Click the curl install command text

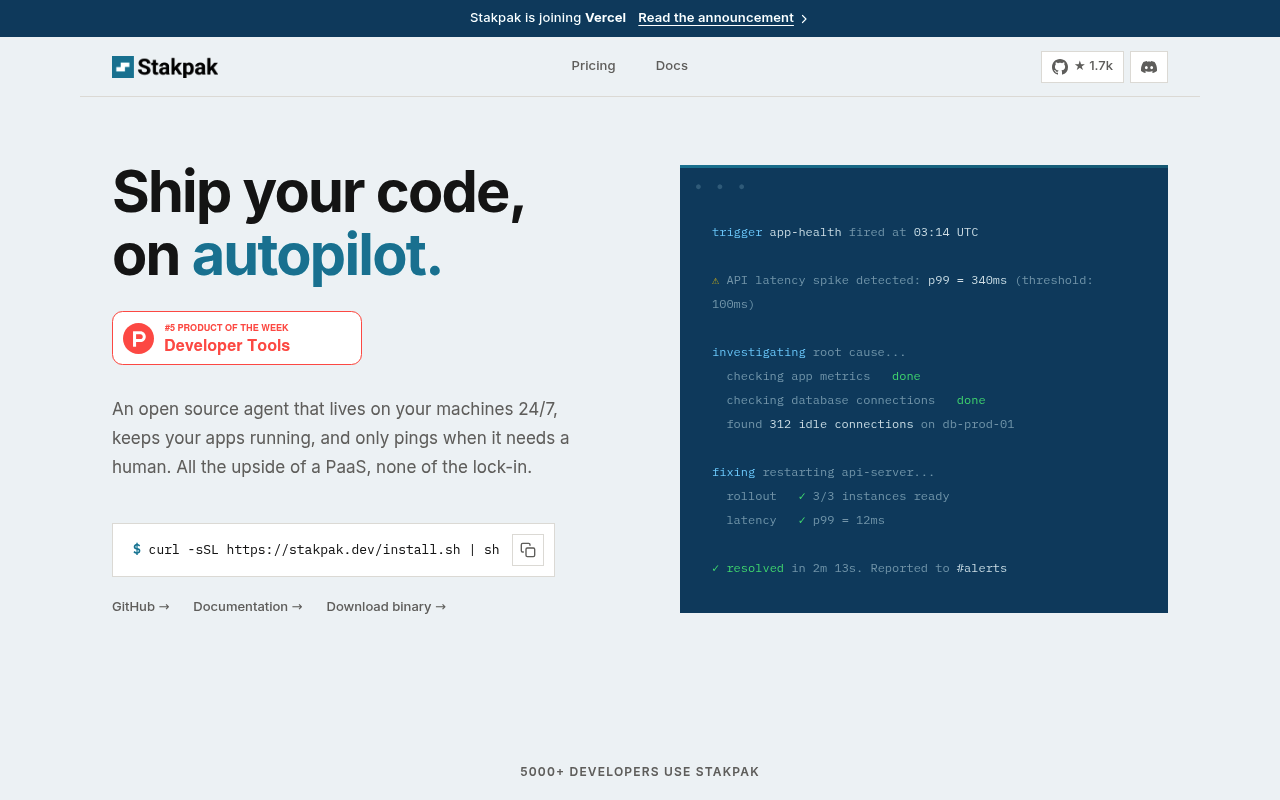tap(324, 550)
